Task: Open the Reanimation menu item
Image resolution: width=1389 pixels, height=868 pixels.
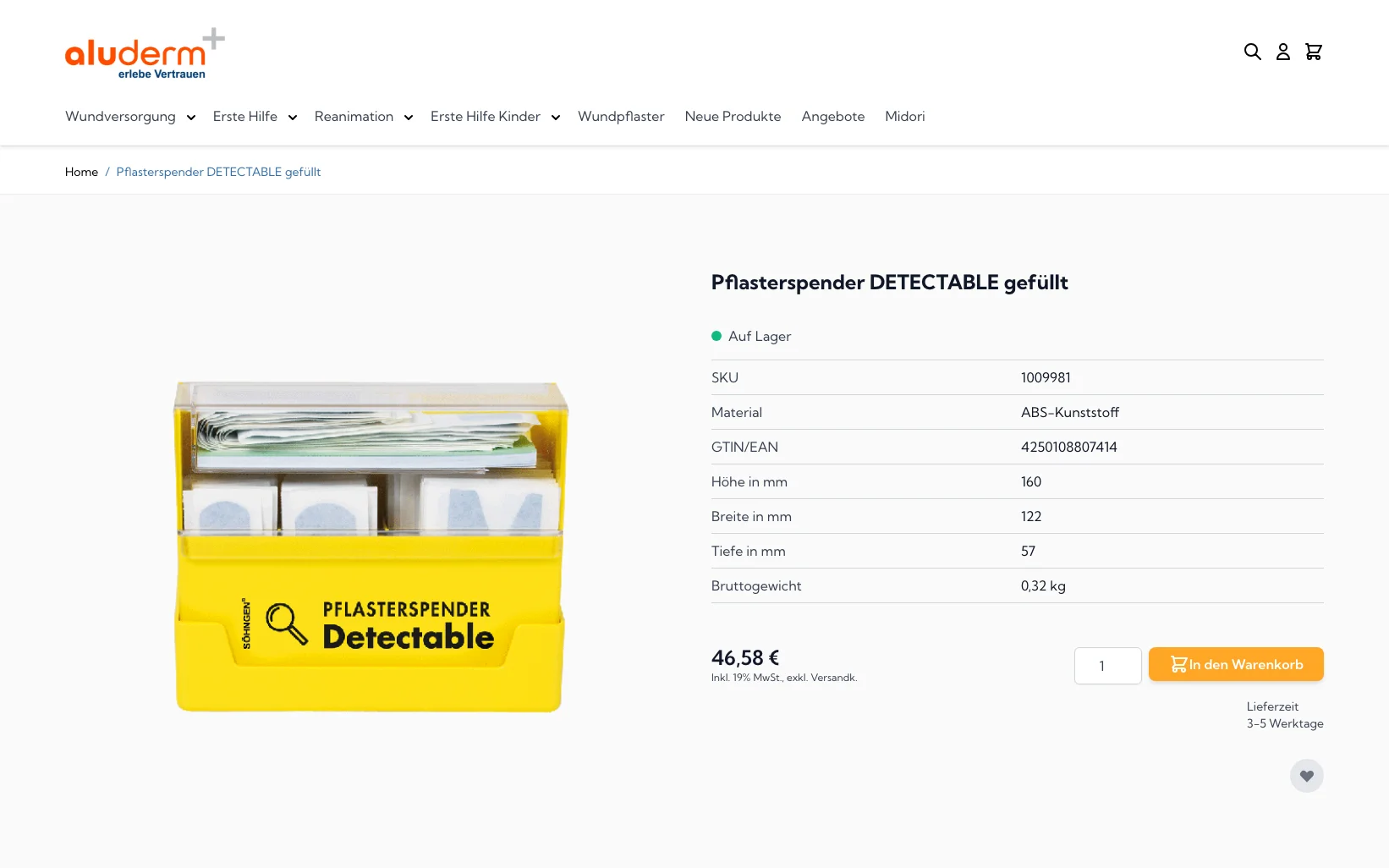Action: point(354,117)
